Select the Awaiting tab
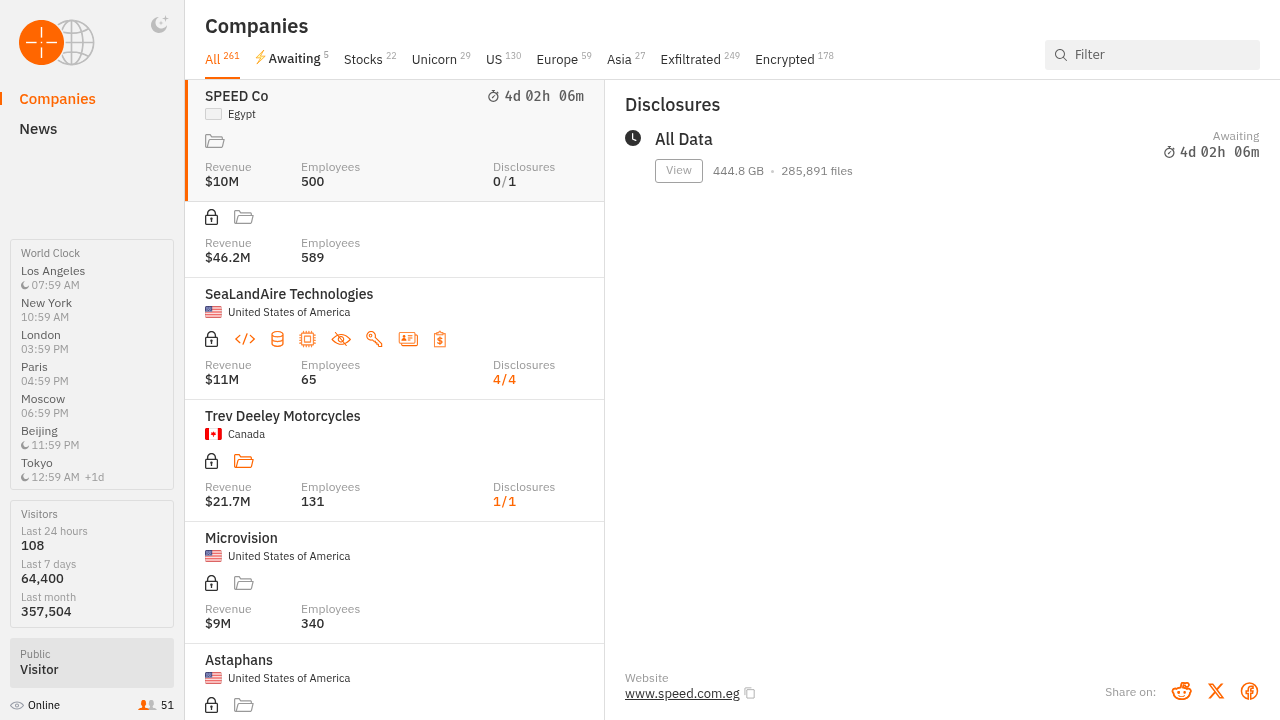 [x=292, y=59]
